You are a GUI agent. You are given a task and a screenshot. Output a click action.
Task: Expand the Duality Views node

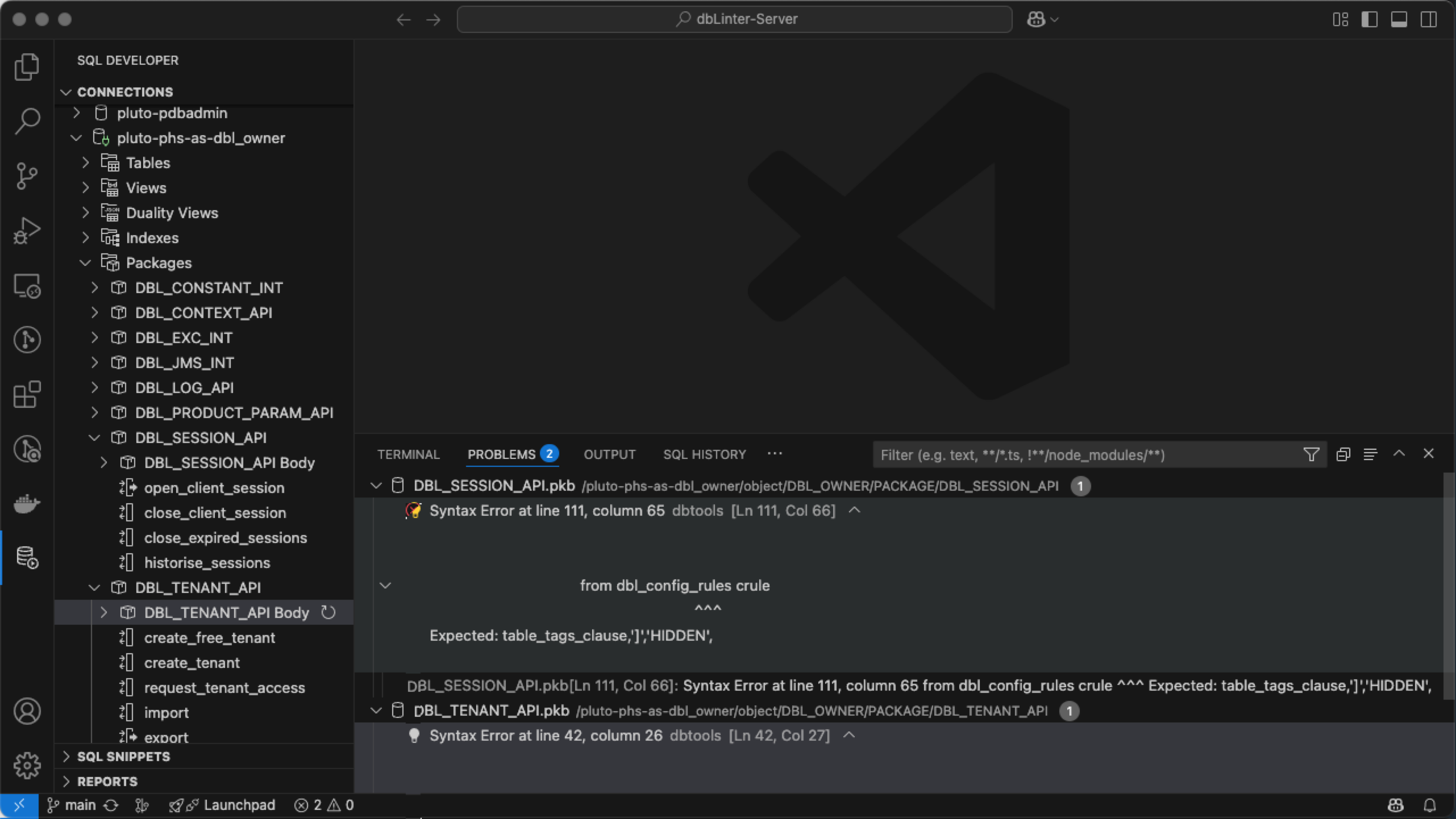pos(86,213)
